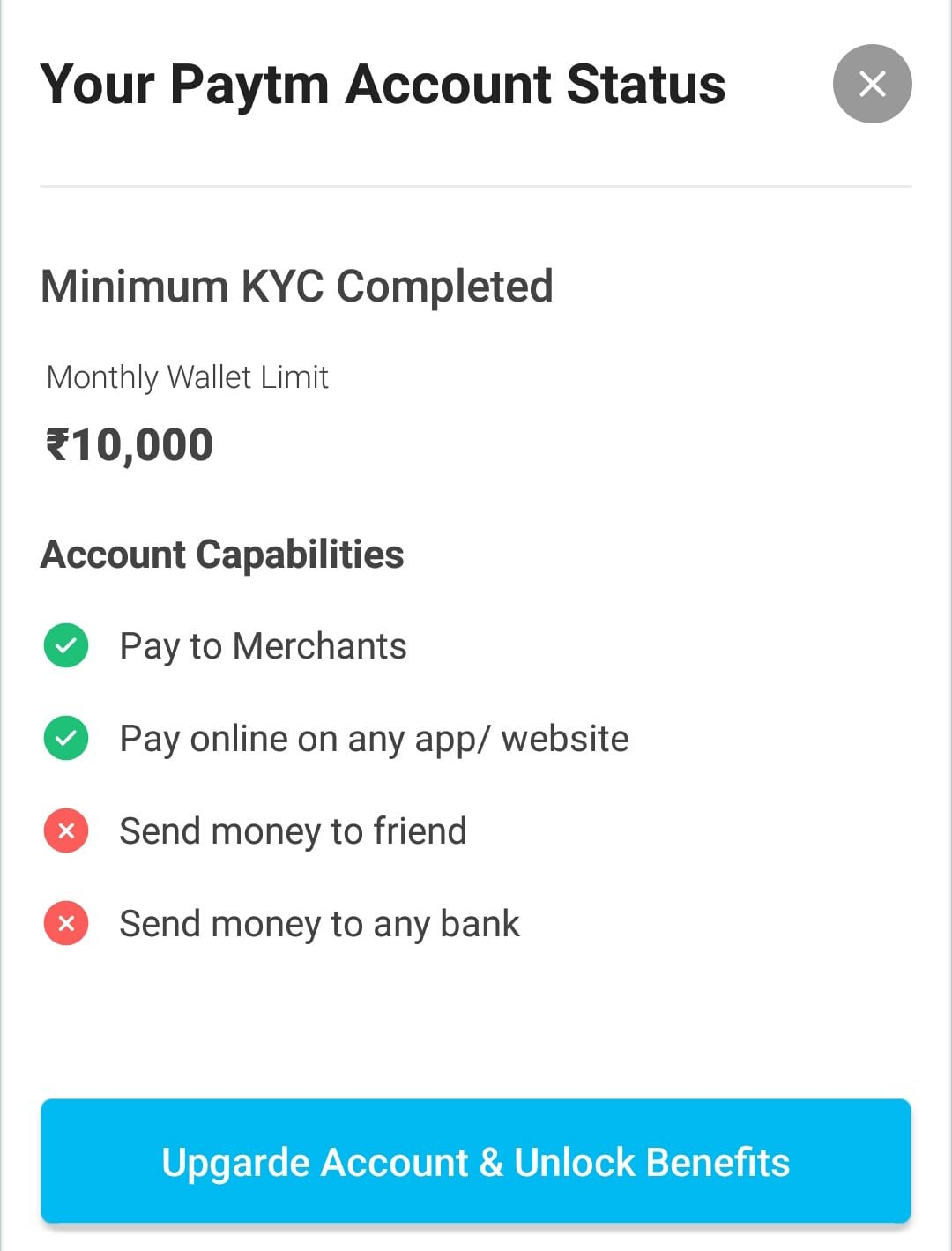Click the word KYC in the status heading
This screenshot has width=952, height=1251.
pos(282,287)
